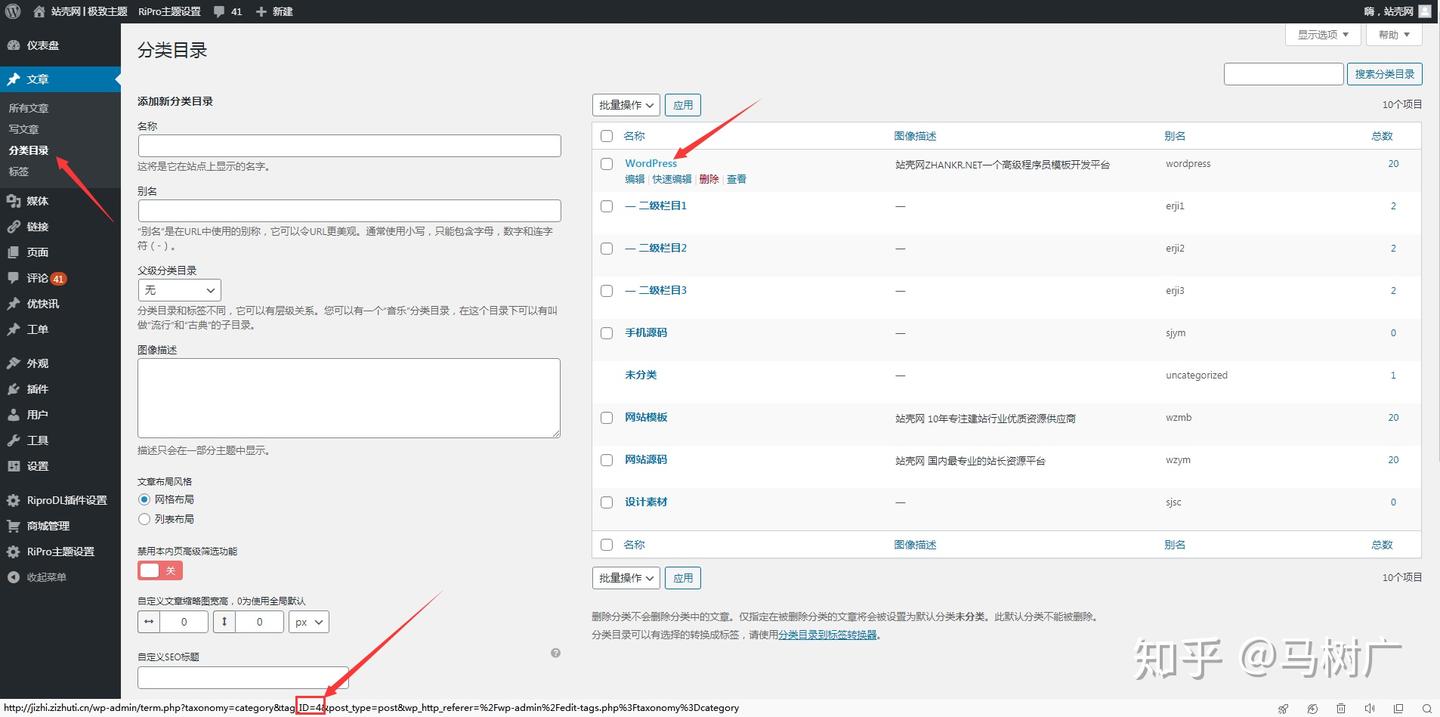
Task: Expand the 显示选项 screen options panel
Action: click(x=1322, y=34)
